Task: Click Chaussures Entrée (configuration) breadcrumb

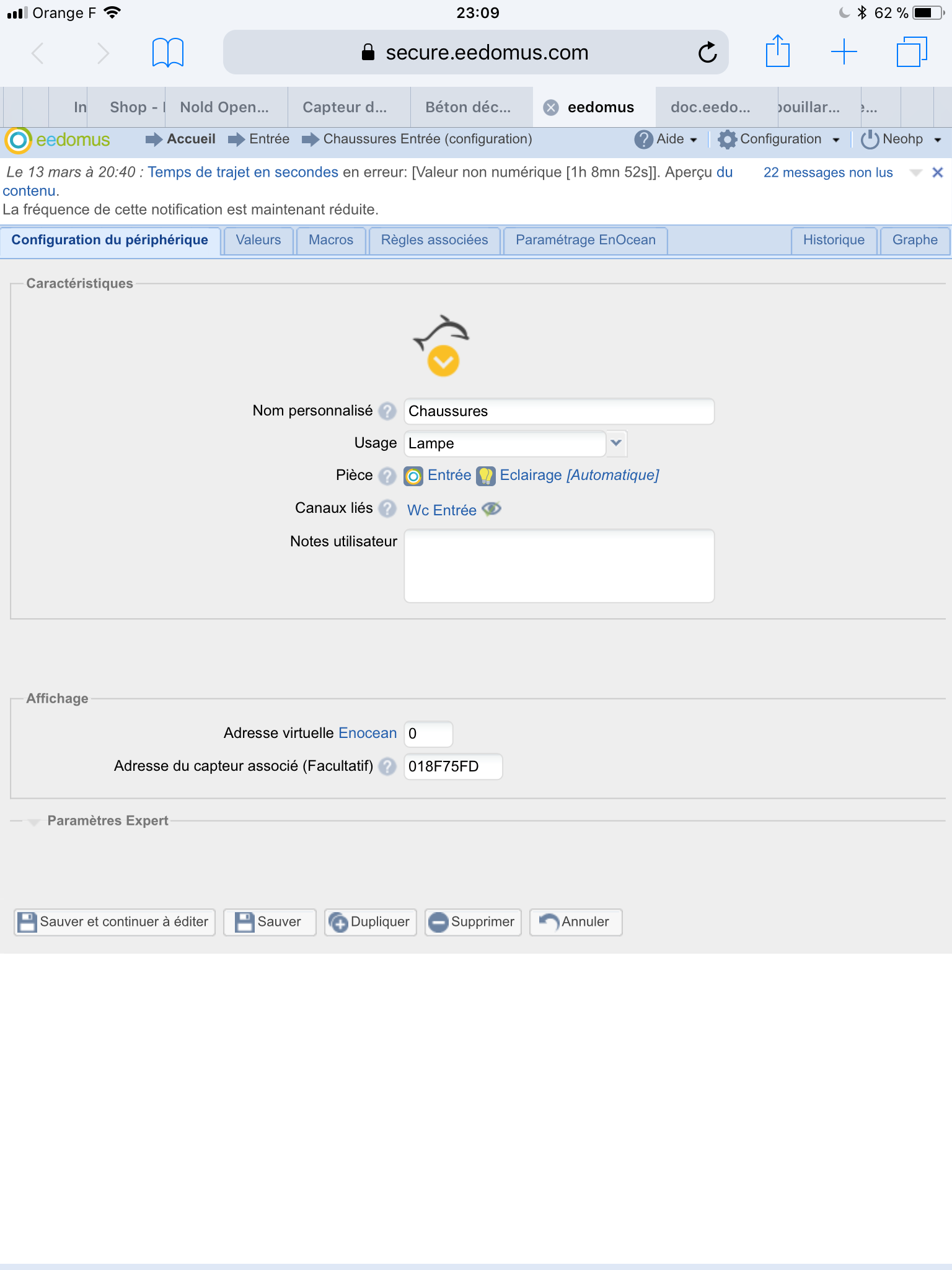Action: pyautogui.click(x=428, y=139)
